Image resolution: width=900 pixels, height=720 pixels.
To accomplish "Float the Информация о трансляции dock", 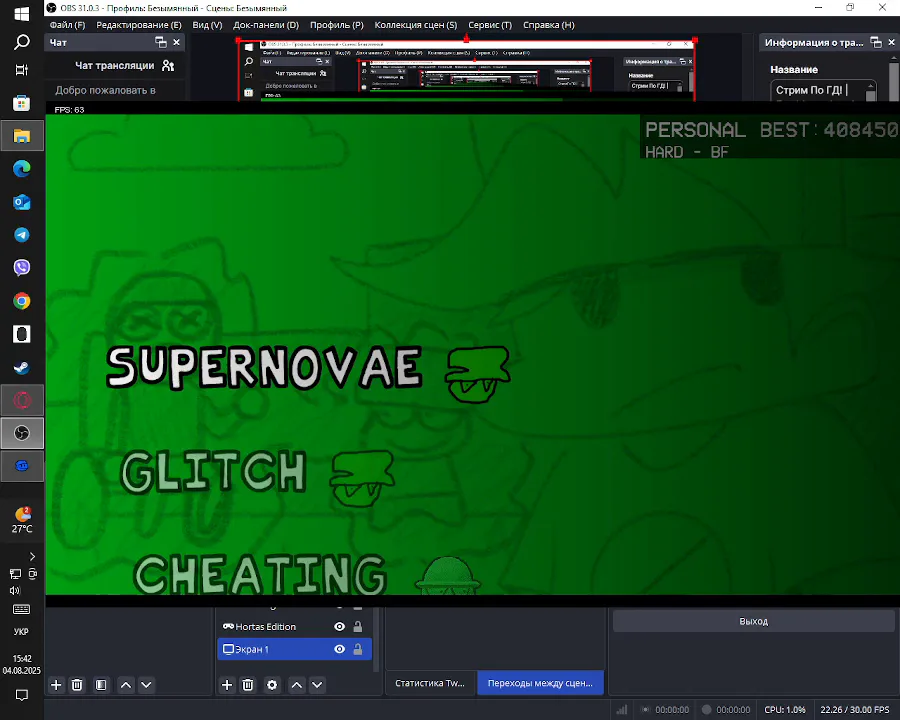I will (876, 42).
